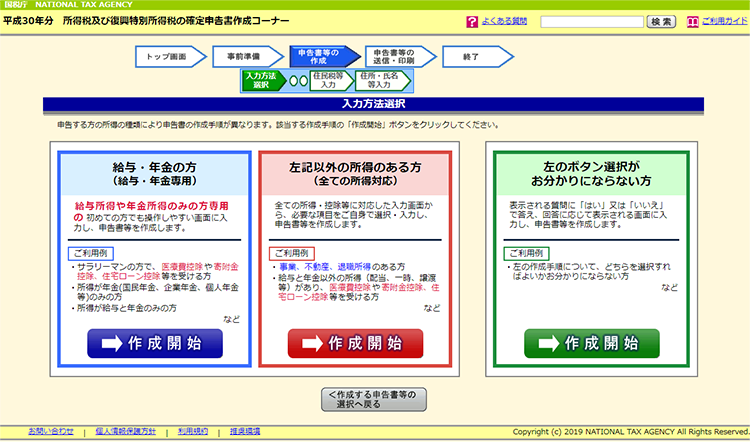Click the 住所・氏名等入力 sub-step
Screen dimensions: 750x442
383,80
